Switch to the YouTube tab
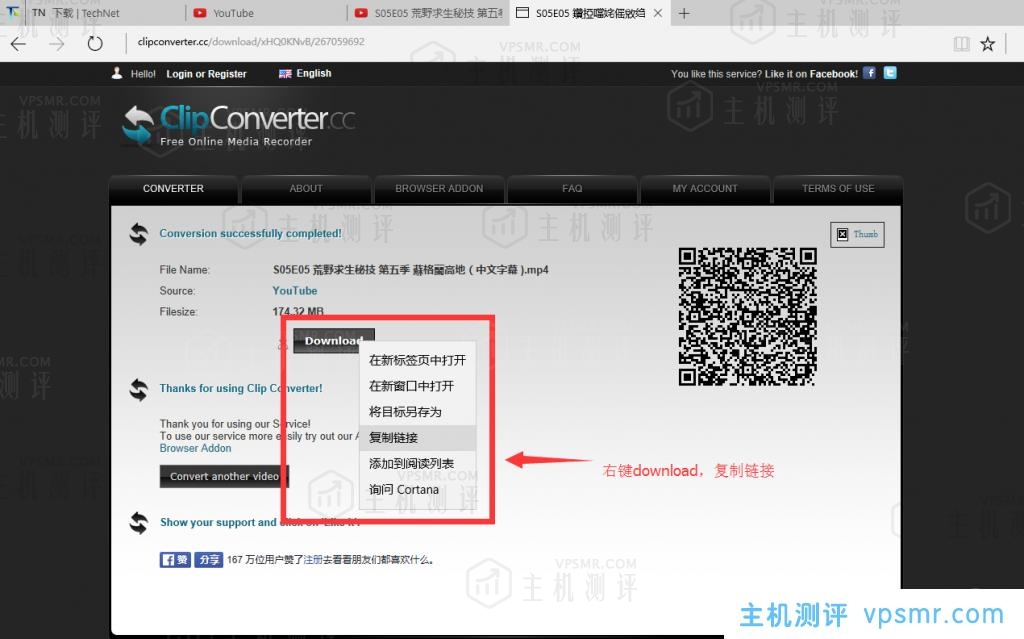Screen dimensions: 1024x639 click(x=266, y=13)
